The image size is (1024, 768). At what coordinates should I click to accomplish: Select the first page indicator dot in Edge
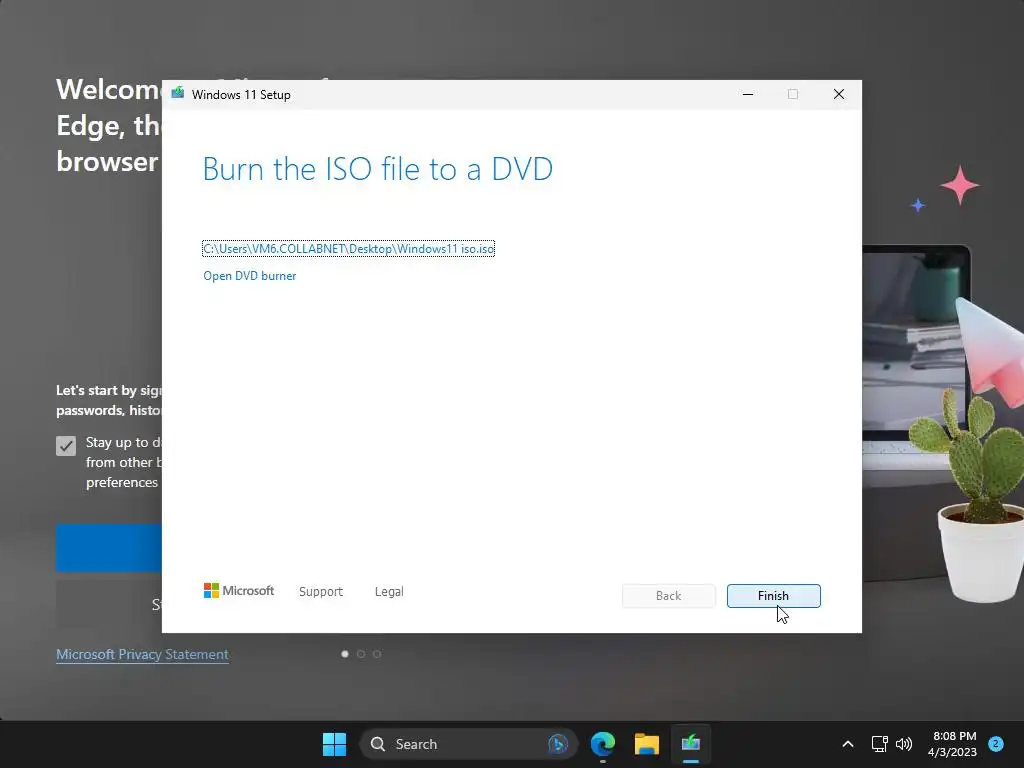coord(345,654)
